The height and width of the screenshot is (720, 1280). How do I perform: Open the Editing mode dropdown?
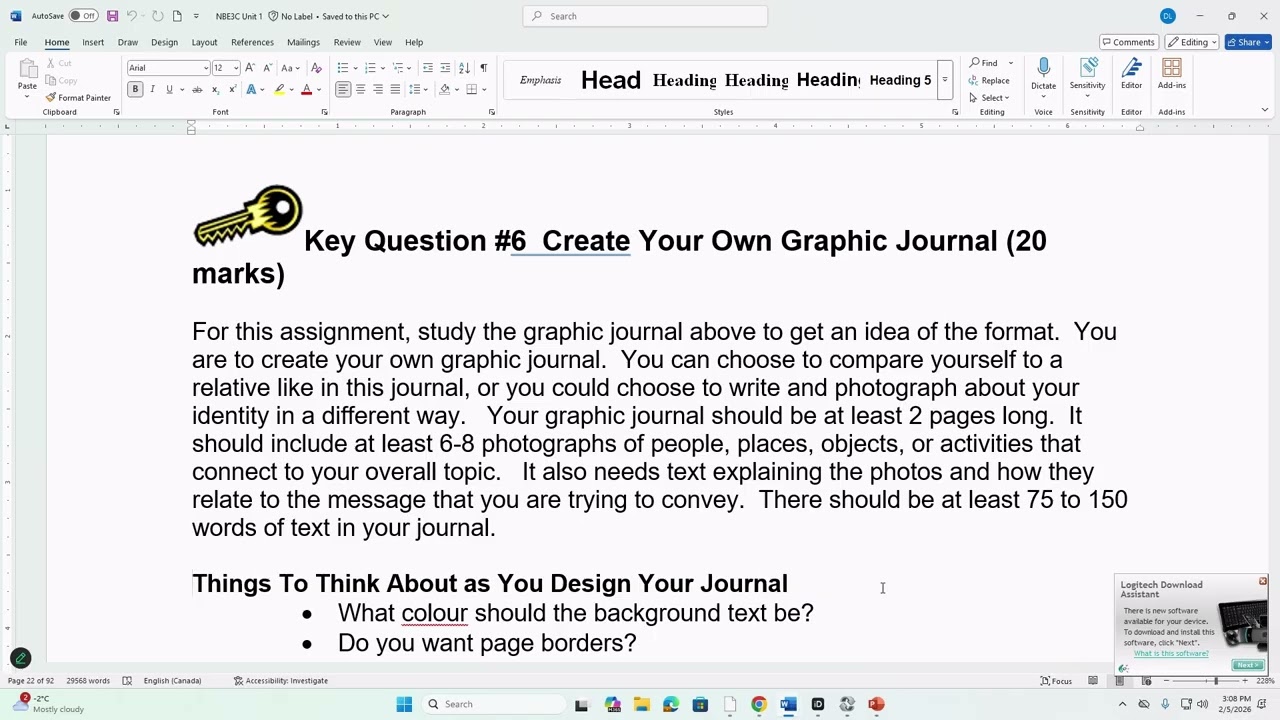[x=1194, y=42]
